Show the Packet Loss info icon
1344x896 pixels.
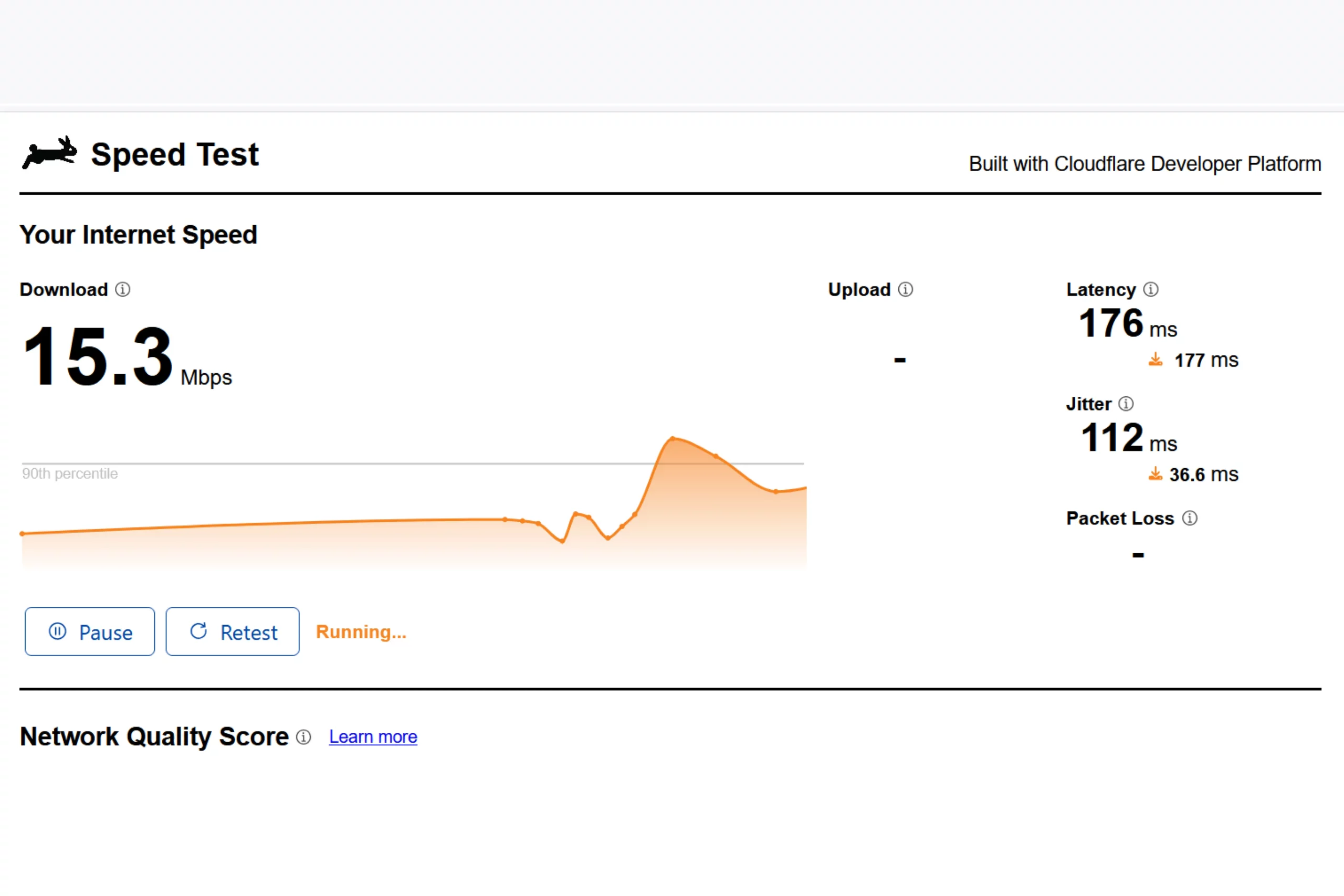click(1190, 518)
